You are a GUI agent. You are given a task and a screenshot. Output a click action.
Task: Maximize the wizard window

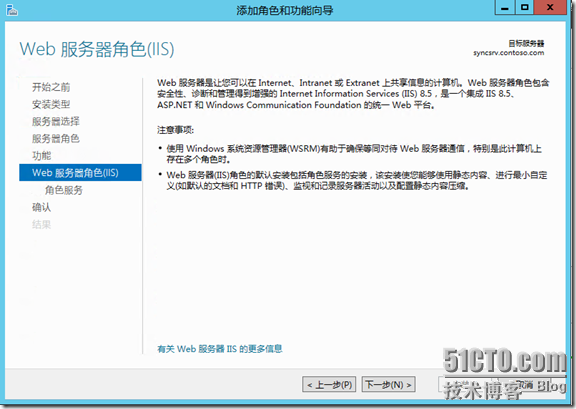tap(525, 7)
